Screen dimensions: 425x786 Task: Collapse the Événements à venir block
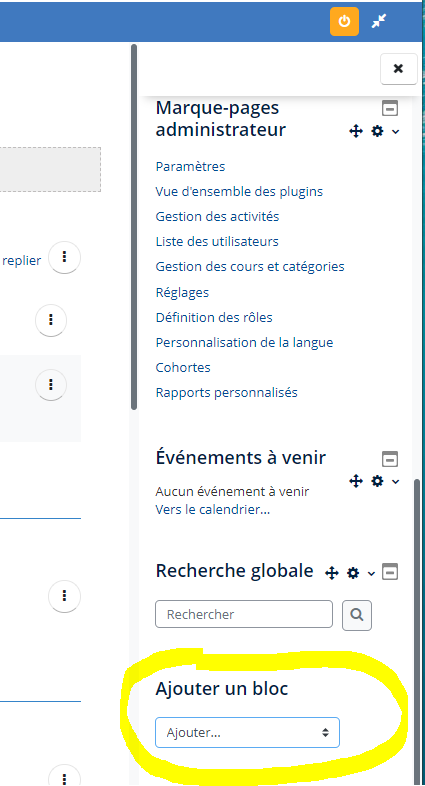(x=390, y=459)
